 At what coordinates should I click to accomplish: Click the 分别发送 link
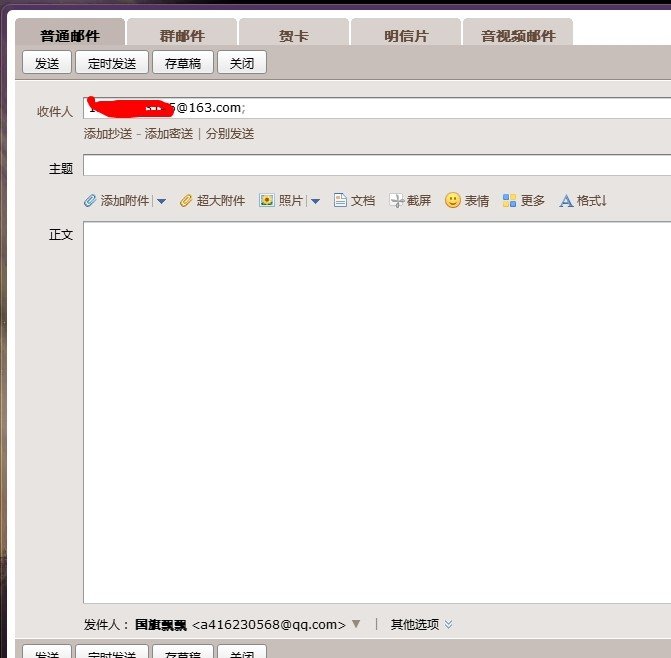point(230,134)
